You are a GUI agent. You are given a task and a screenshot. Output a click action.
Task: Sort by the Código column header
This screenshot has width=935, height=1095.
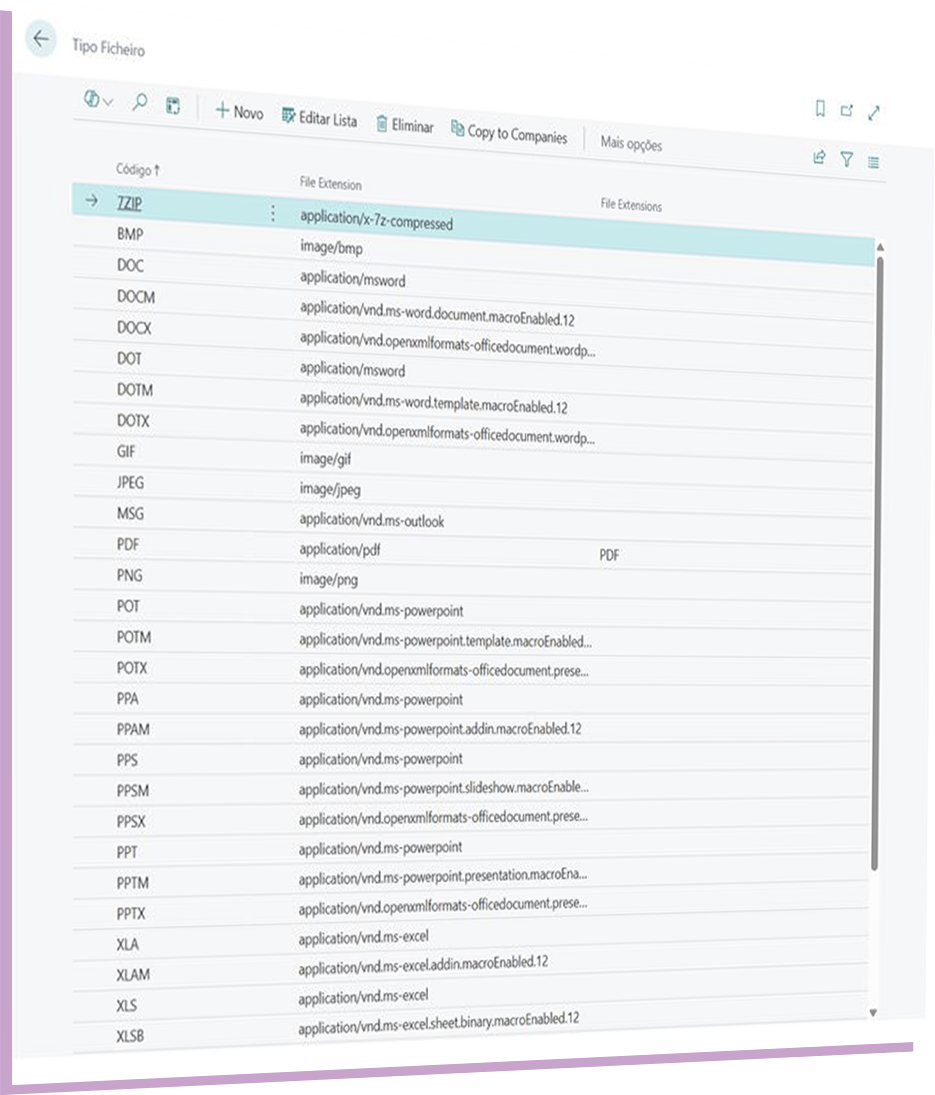point(138,170)
